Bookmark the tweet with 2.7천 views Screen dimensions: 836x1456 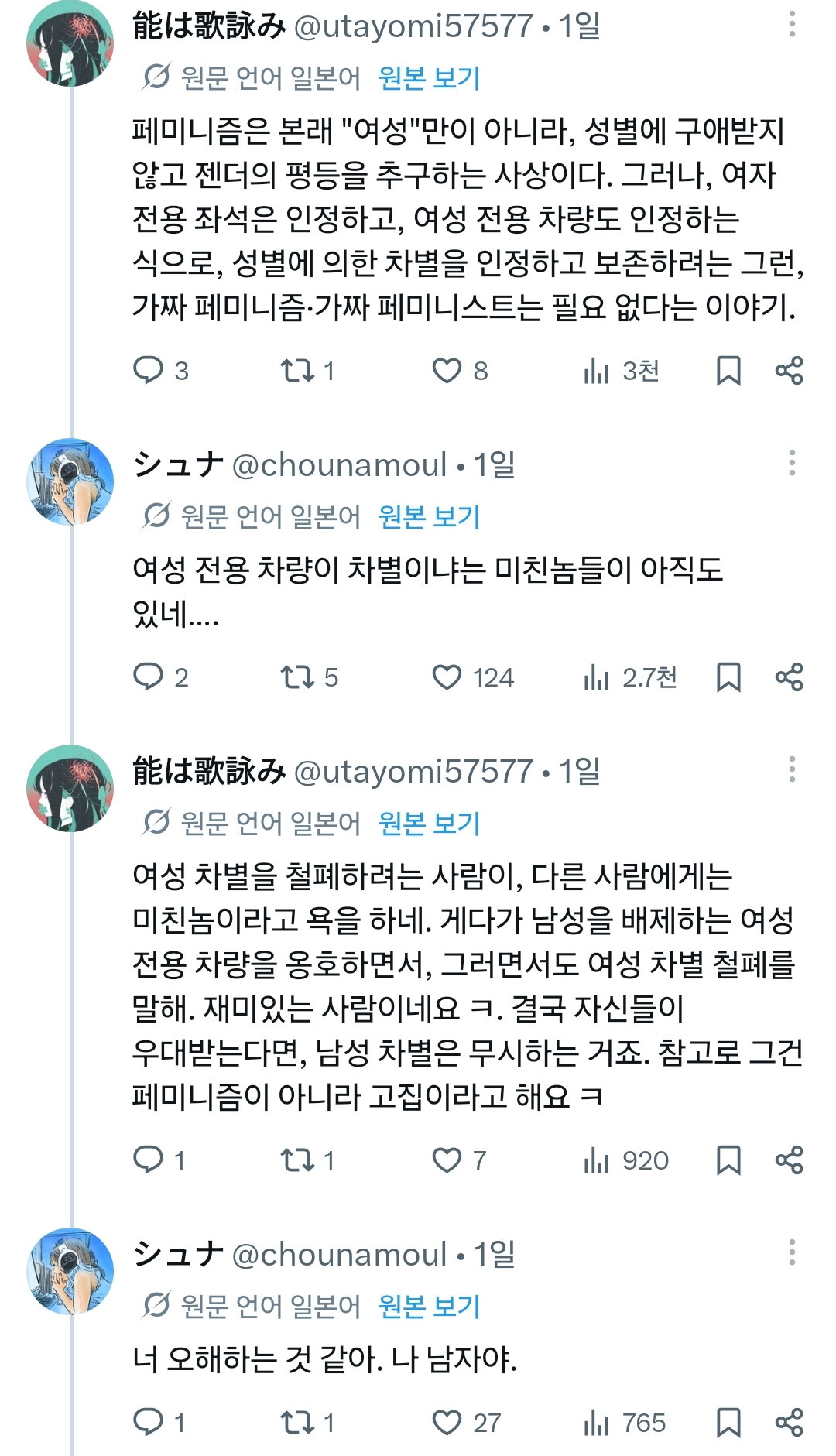[x=728, y=677]
